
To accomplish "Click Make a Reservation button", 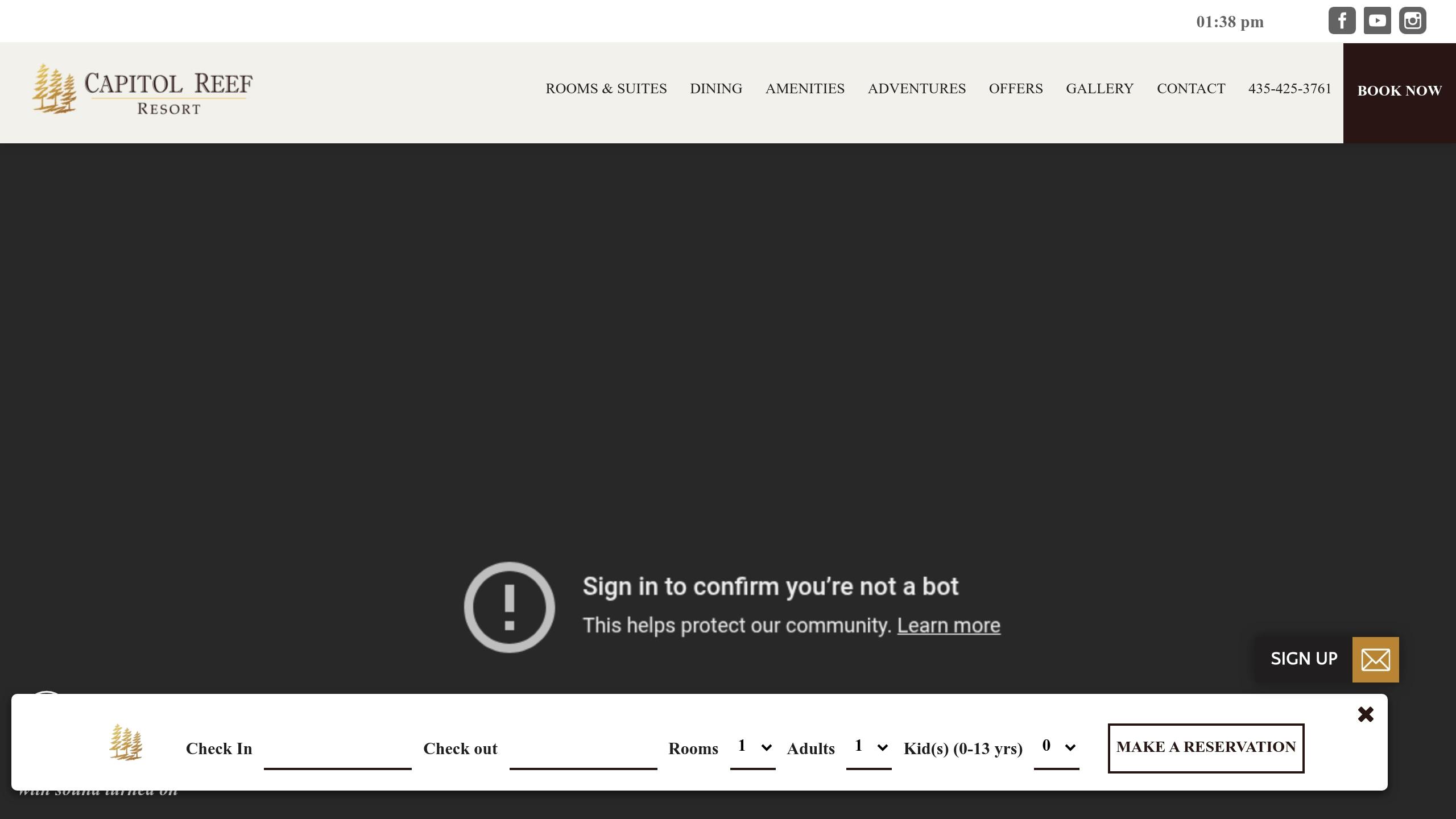I will [1206, 748].
